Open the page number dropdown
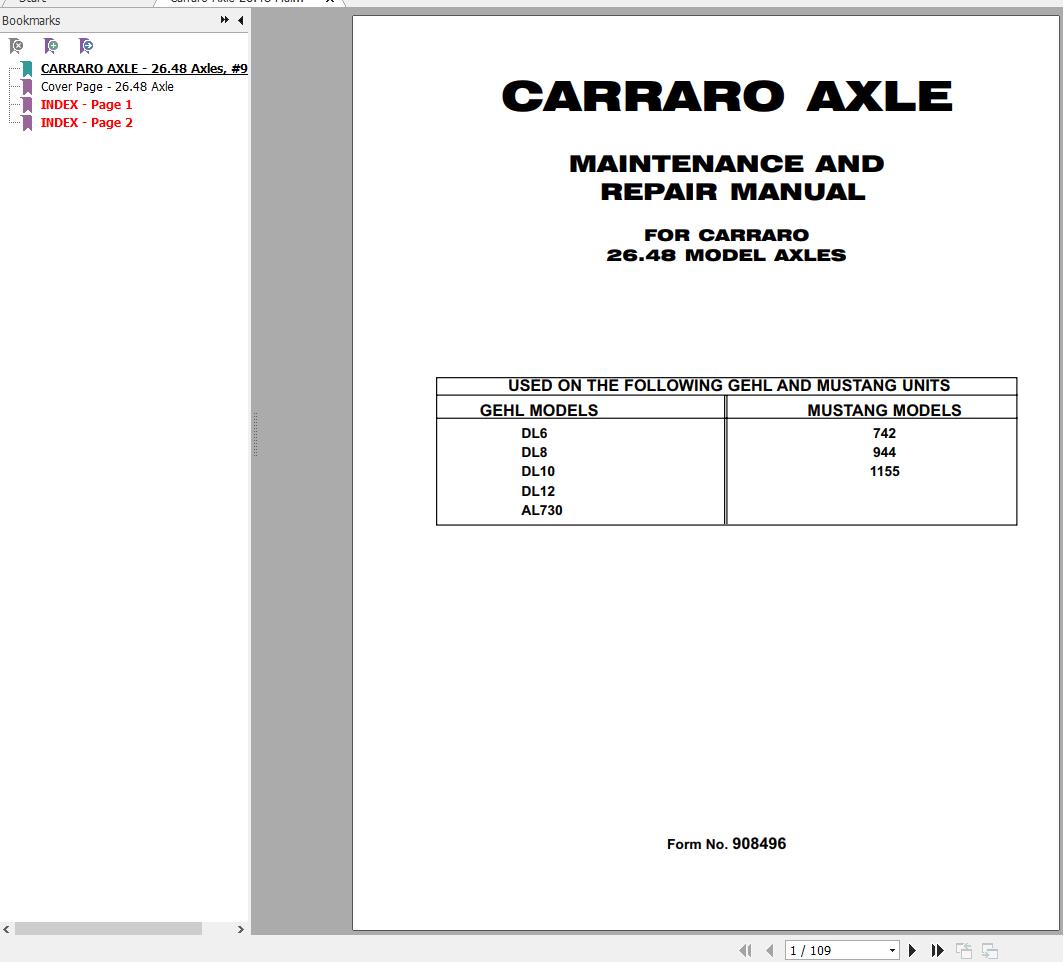Image resolution: width=1063 pixels, height=962 pixels. tap(893, 950)
